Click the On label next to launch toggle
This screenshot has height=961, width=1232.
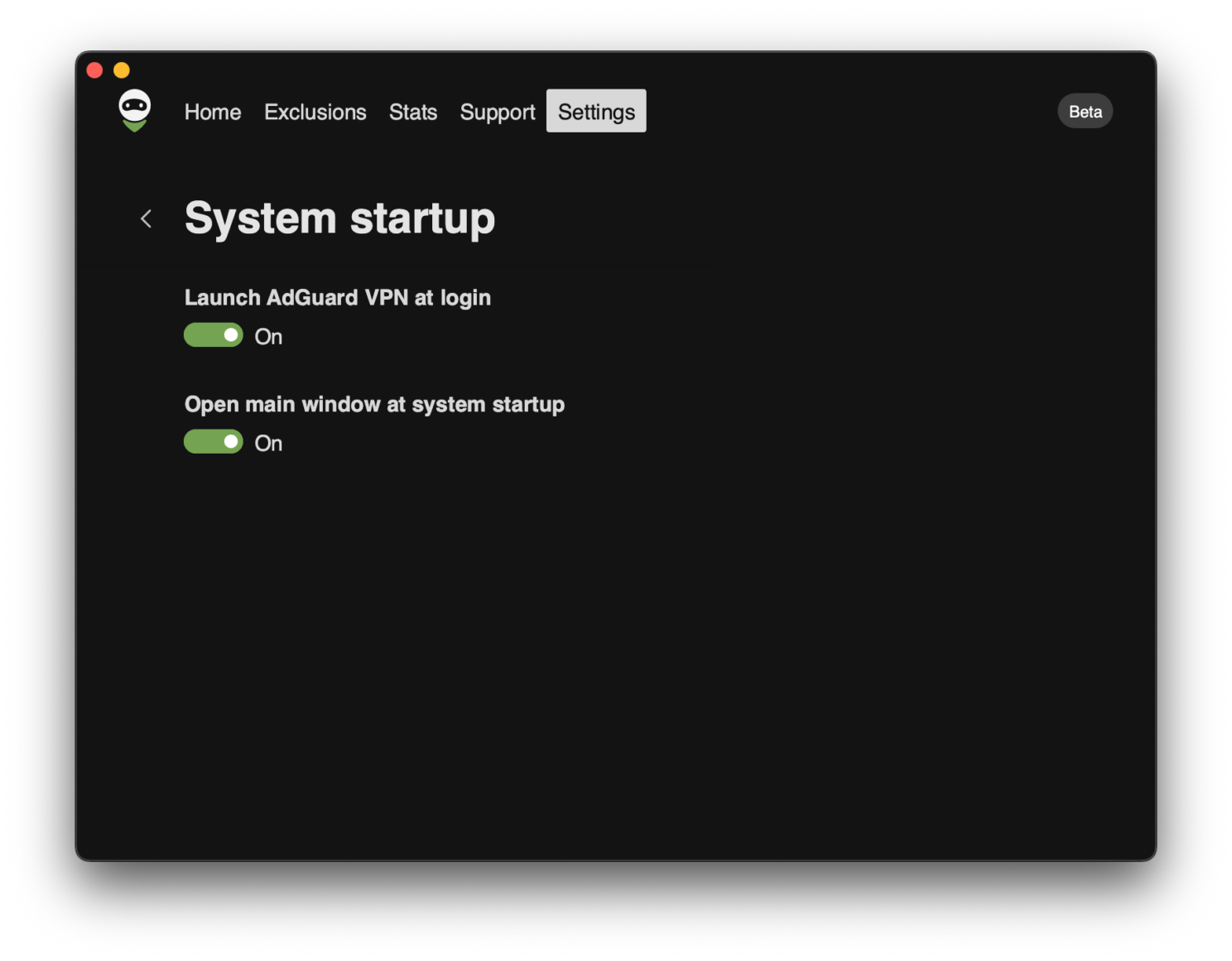click(267, 336)
